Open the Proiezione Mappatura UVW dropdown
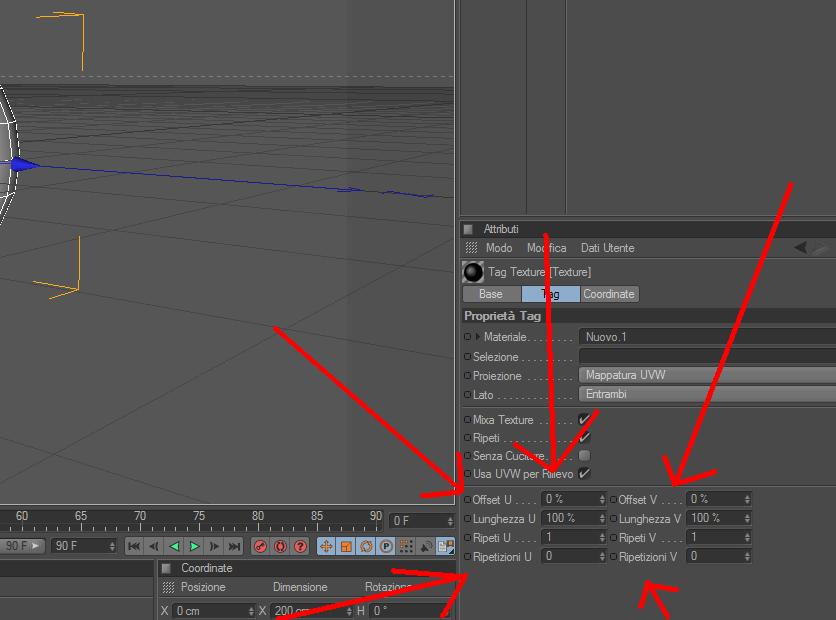The height and width of the screenshot is (620, 836). pos(707,375)
